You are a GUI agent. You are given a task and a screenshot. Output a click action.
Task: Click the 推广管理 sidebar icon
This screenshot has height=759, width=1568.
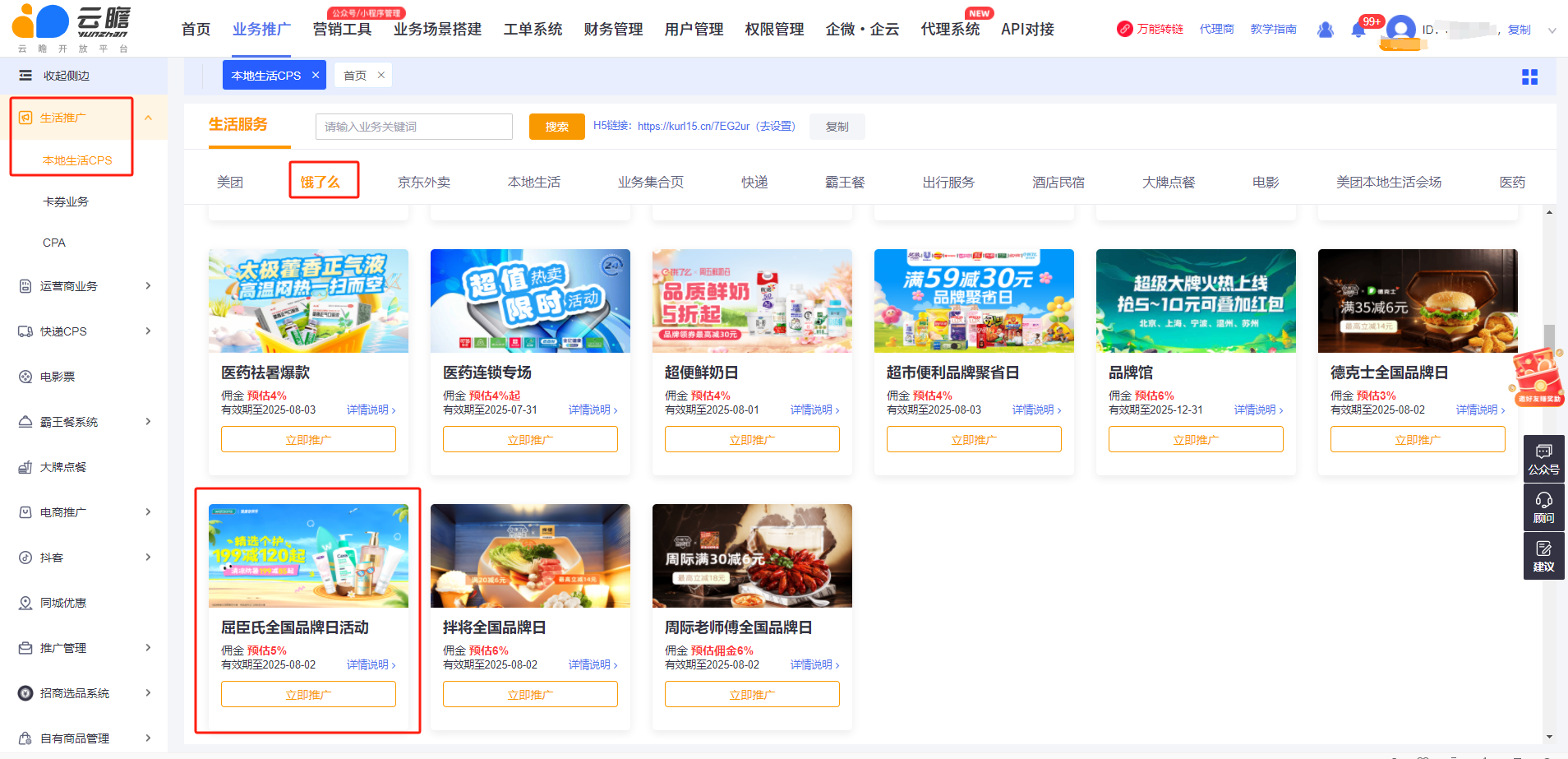[25, 648]
